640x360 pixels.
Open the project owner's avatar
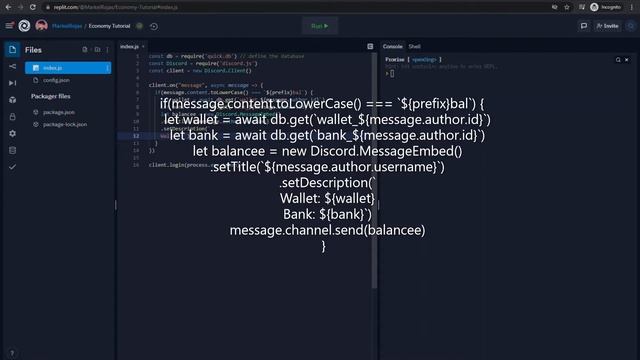click(41, 26)
